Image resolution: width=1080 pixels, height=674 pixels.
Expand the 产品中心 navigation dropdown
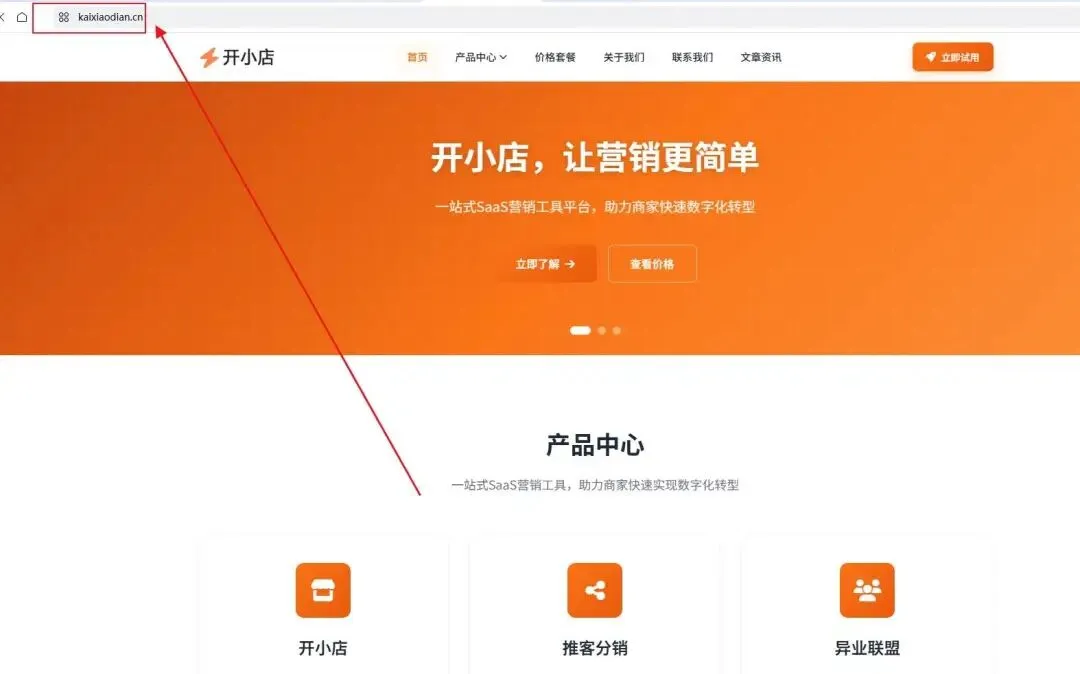[477, 57]
